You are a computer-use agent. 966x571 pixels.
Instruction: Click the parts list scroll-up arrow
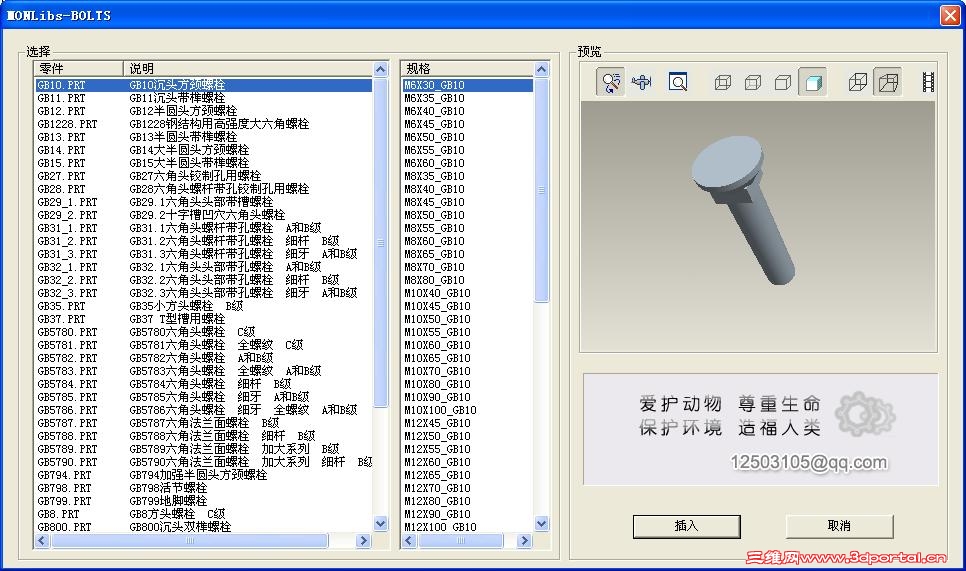pos(380,69)
